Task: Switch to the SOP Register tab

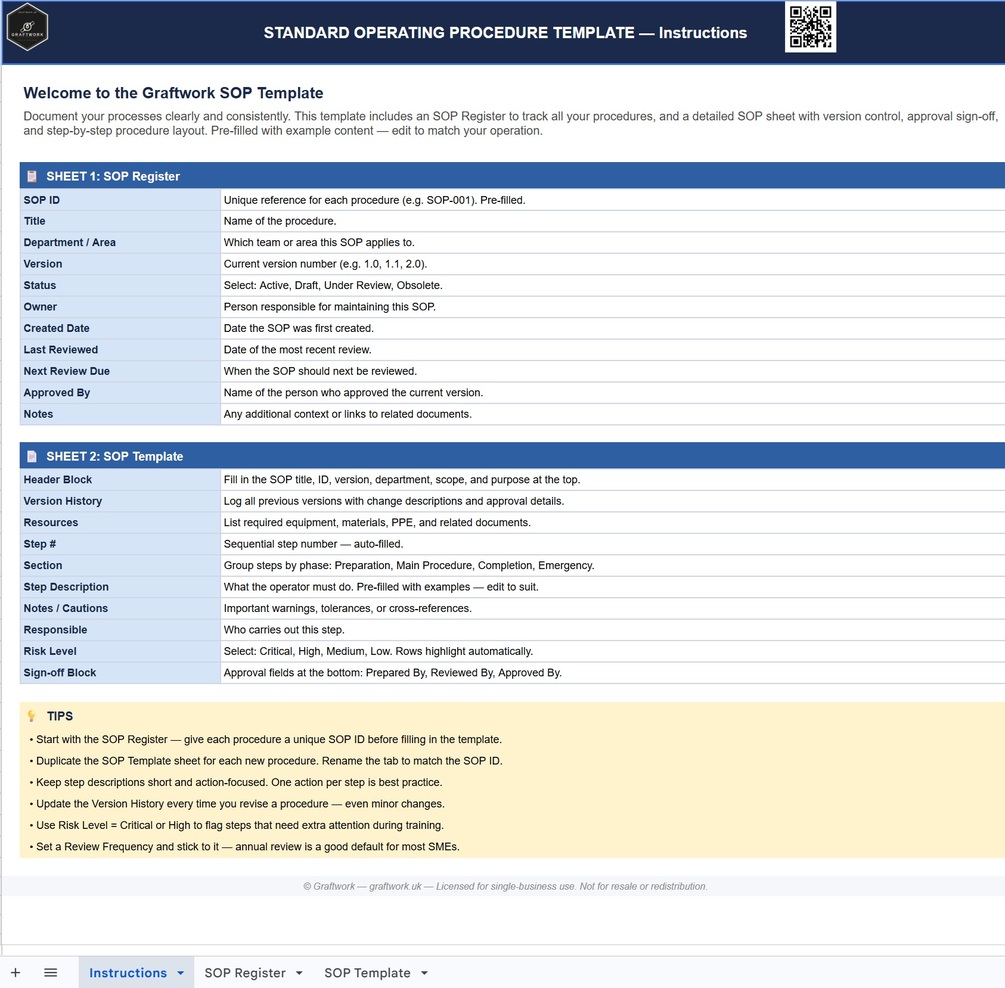Action: point(245,973)
